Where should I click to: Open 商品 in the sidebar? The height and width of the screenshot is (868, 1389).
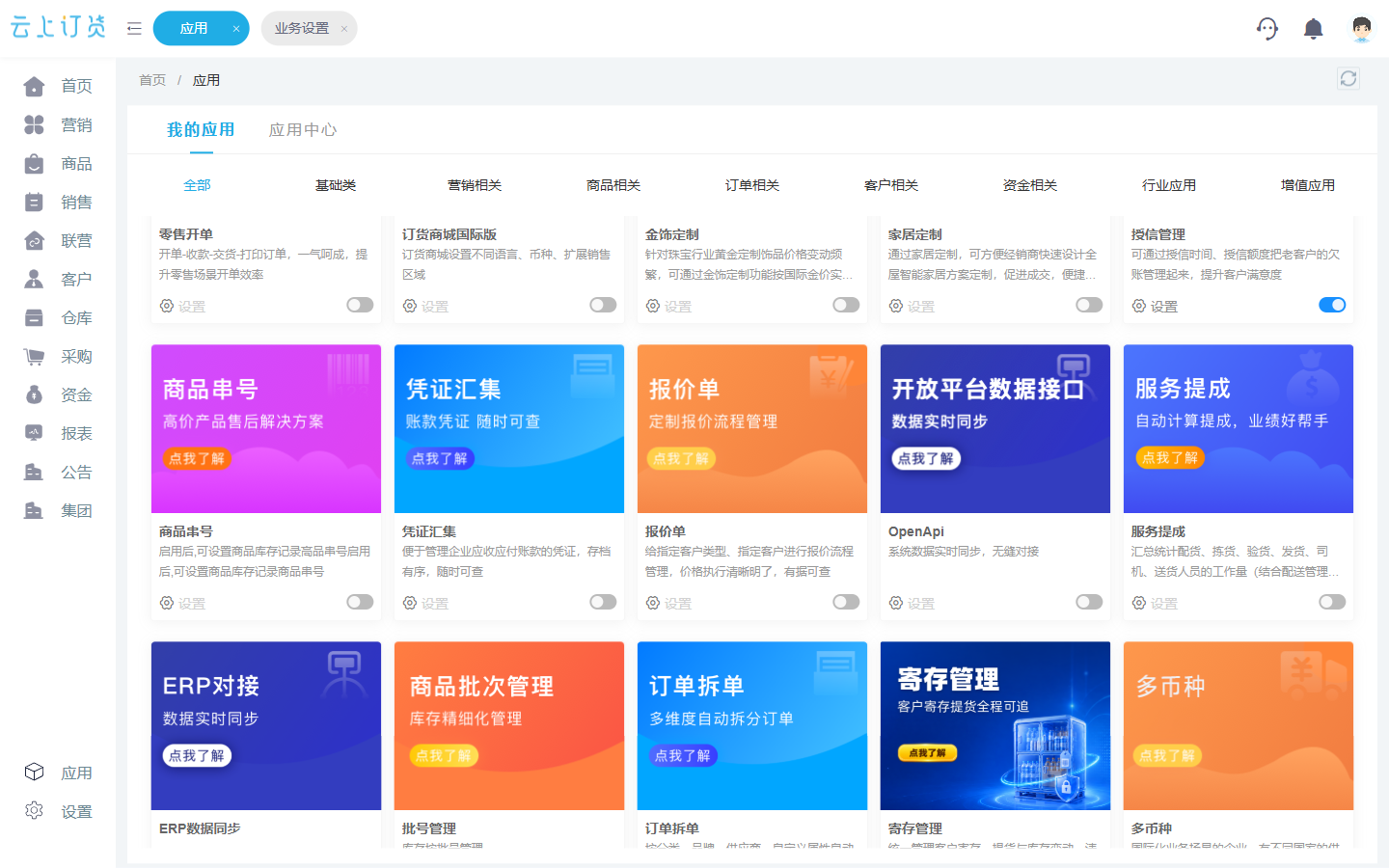58,164
